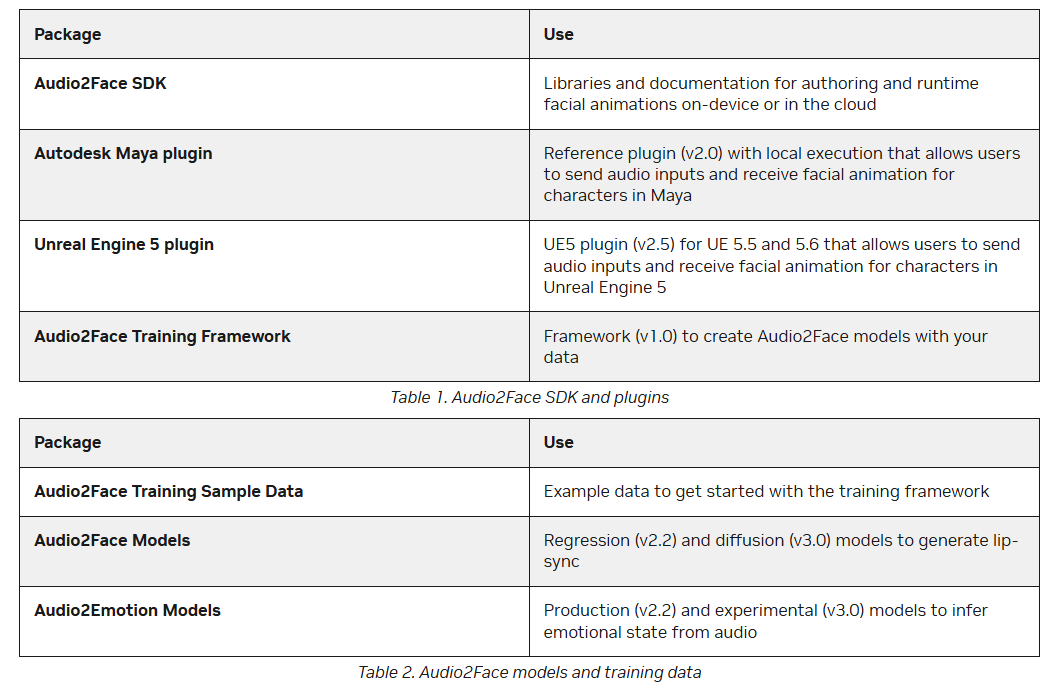Click the Audio2Emotion Models package name
Viewport: 1063px width, 684px height.
[127, 610]
